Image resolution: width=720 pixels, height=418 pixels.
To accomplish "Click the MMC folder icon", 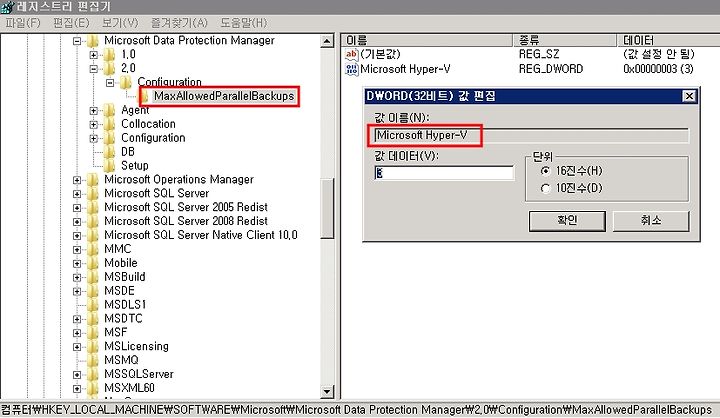I will pos(92,249).
